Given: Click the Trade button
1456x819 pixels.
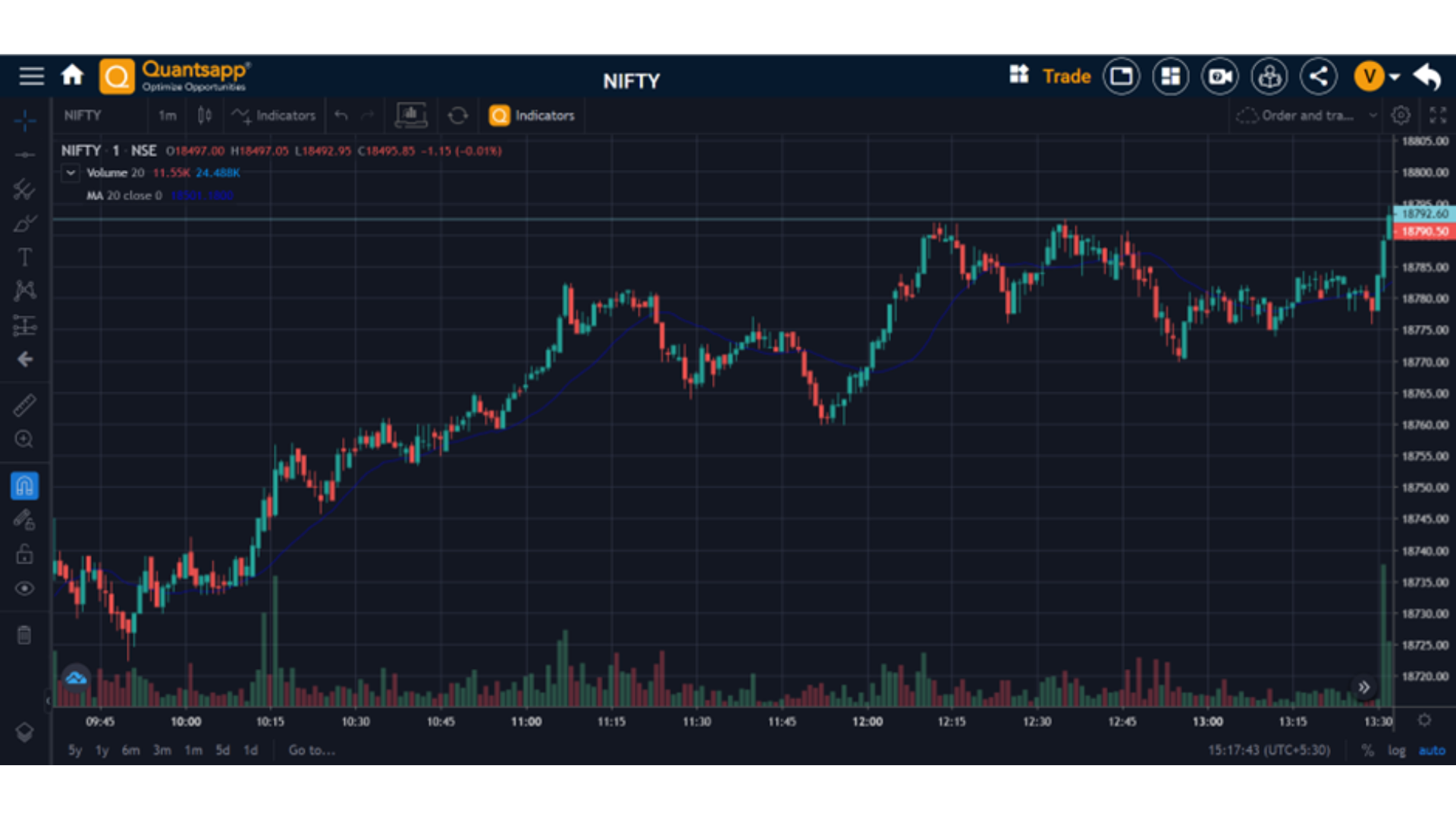Looking at the screenshot, I should pyautogui.click(x=1066, y=77).
